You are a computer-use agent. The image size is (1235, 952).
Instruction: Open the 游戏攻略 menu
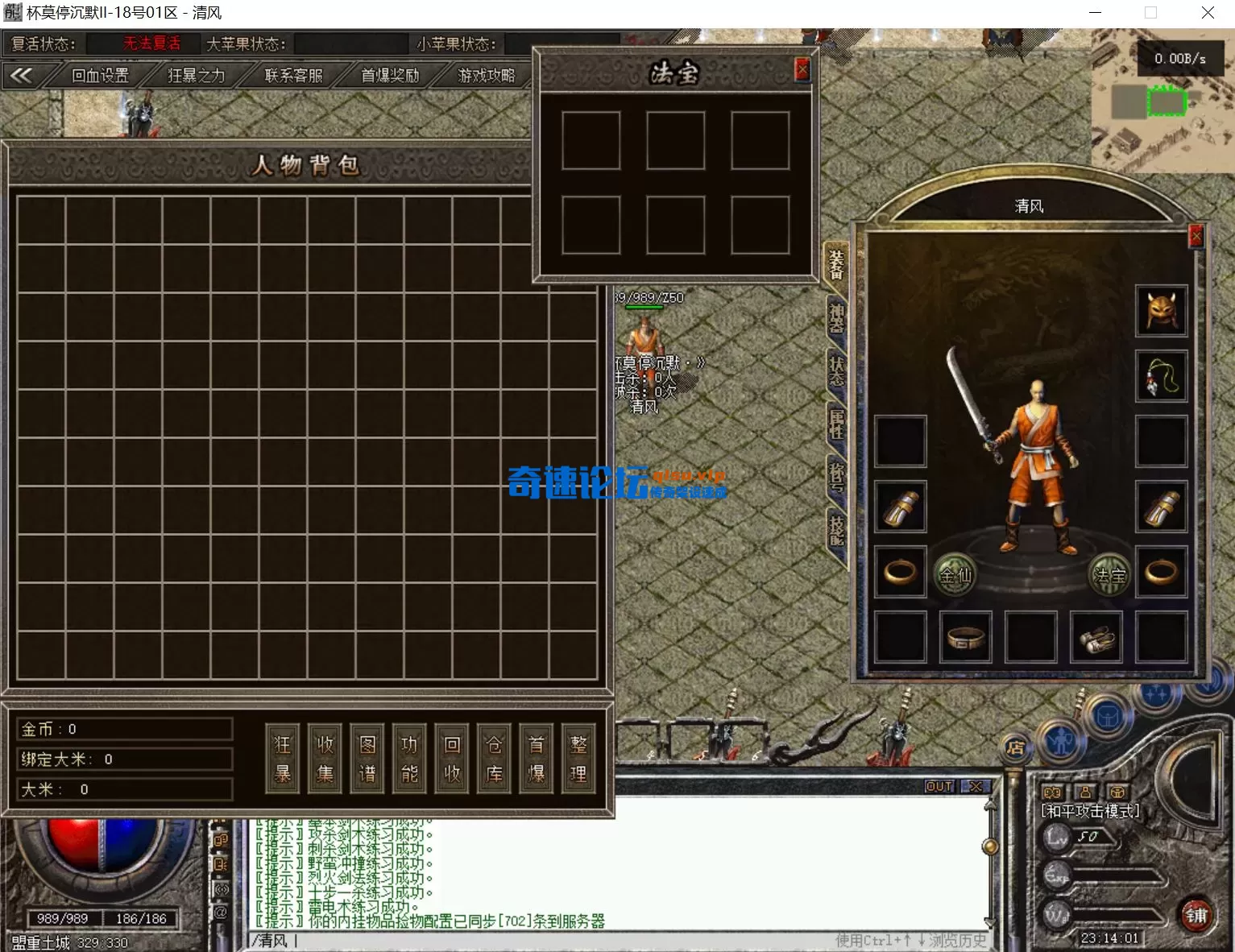pos(487,76)
